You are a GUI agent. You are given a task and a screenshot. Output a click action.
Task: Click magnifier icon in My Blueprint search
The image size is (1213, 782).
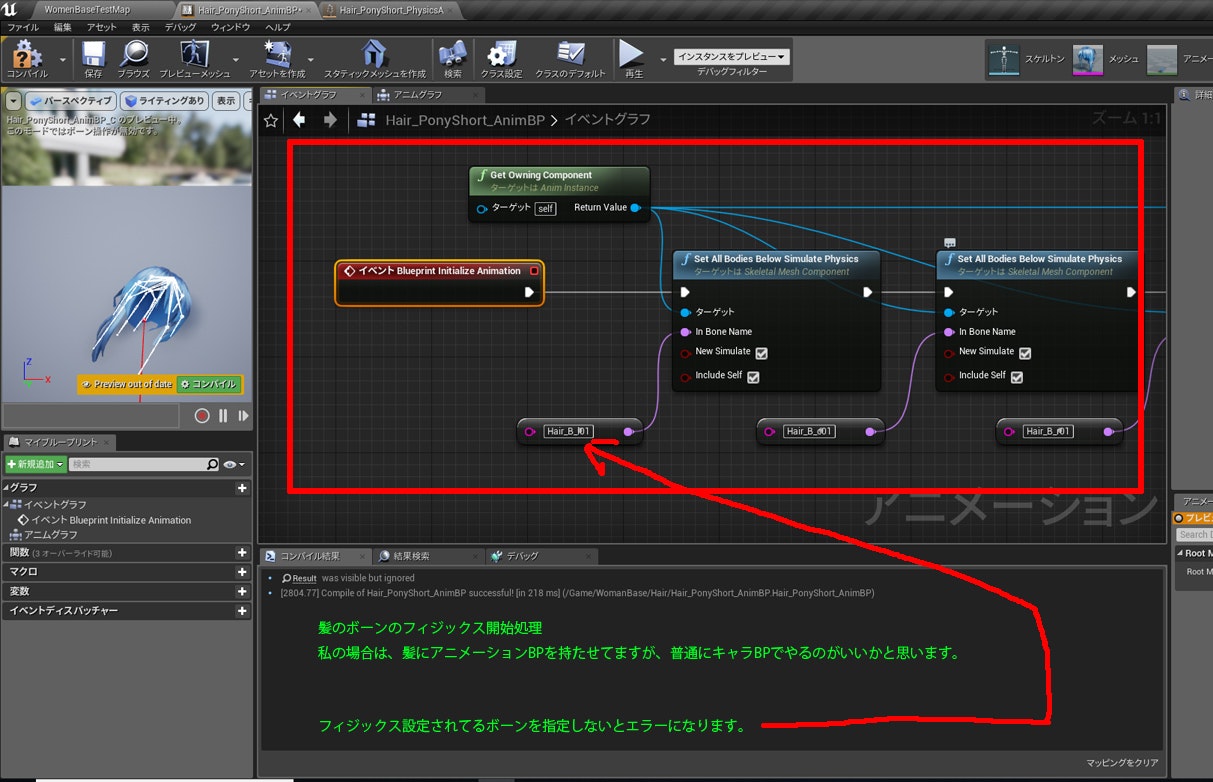pos(212,465)
